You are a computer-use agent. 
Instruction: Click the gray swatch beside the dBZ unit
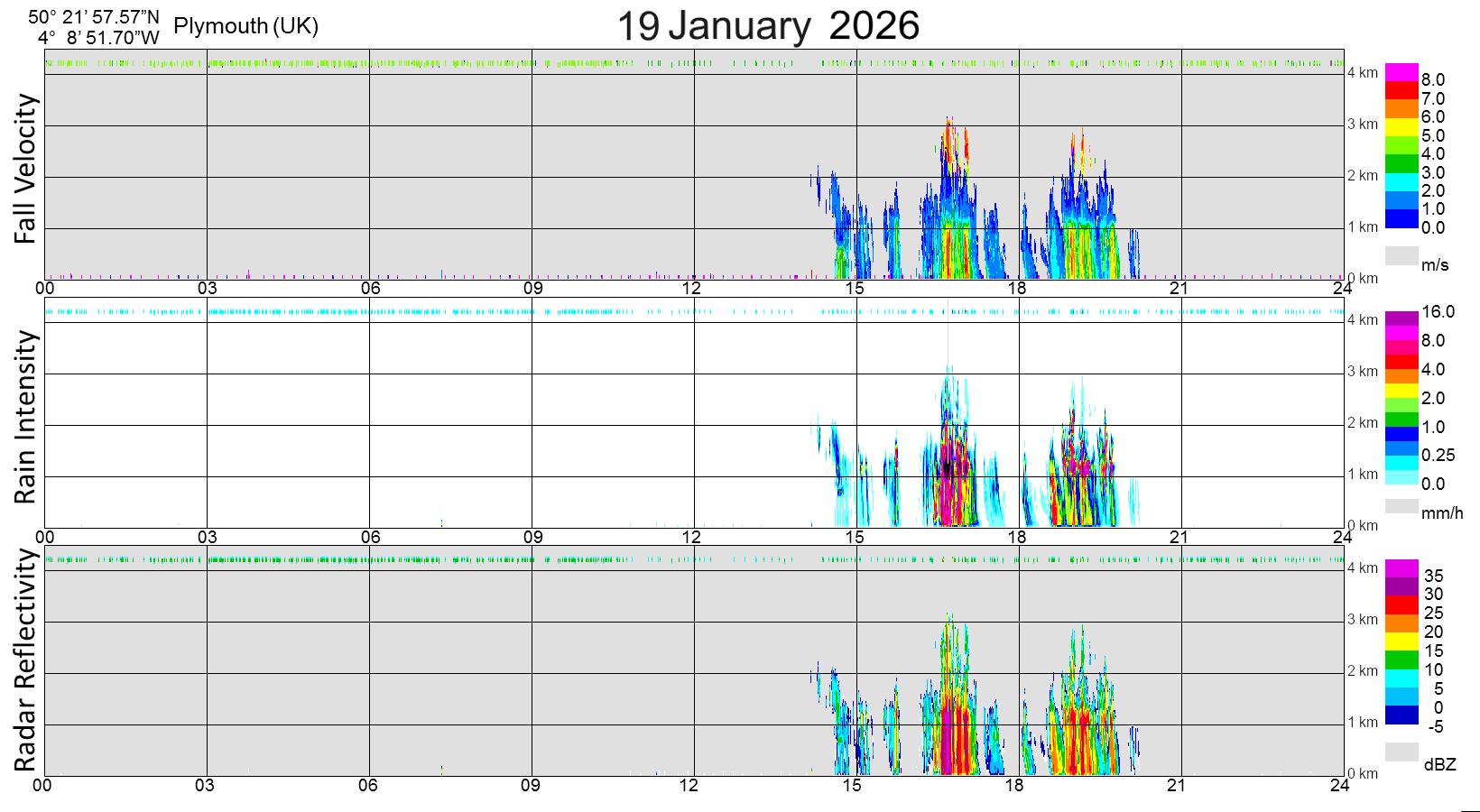[x=1401, y=752]
